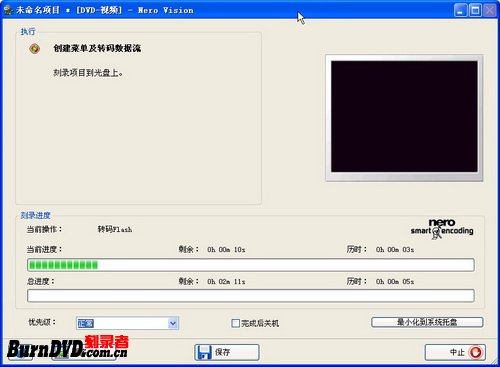Minimize the Nero Vision window
The image size is (500, 367).
tap(460, 10)
